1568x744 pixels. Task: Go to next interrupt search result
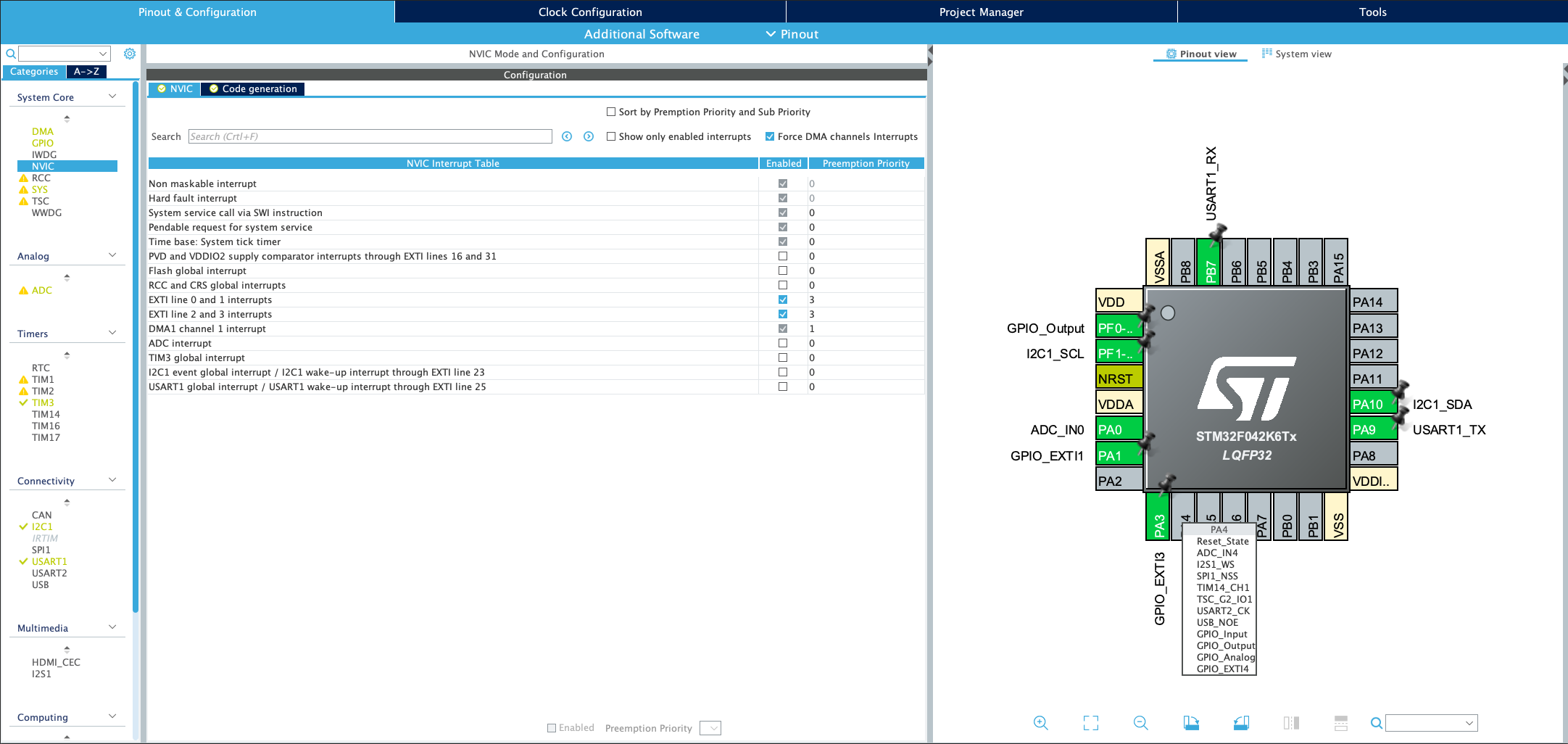(589, 136)
